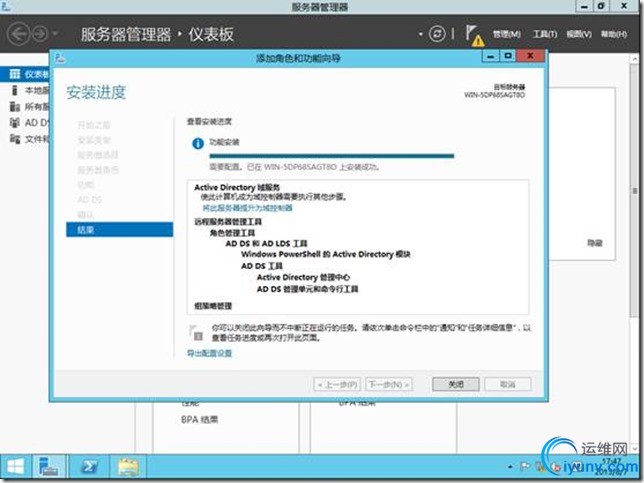Click the 关闭 close button in wizard
This screenshot has width=644, height=483.
click(455, 384)
